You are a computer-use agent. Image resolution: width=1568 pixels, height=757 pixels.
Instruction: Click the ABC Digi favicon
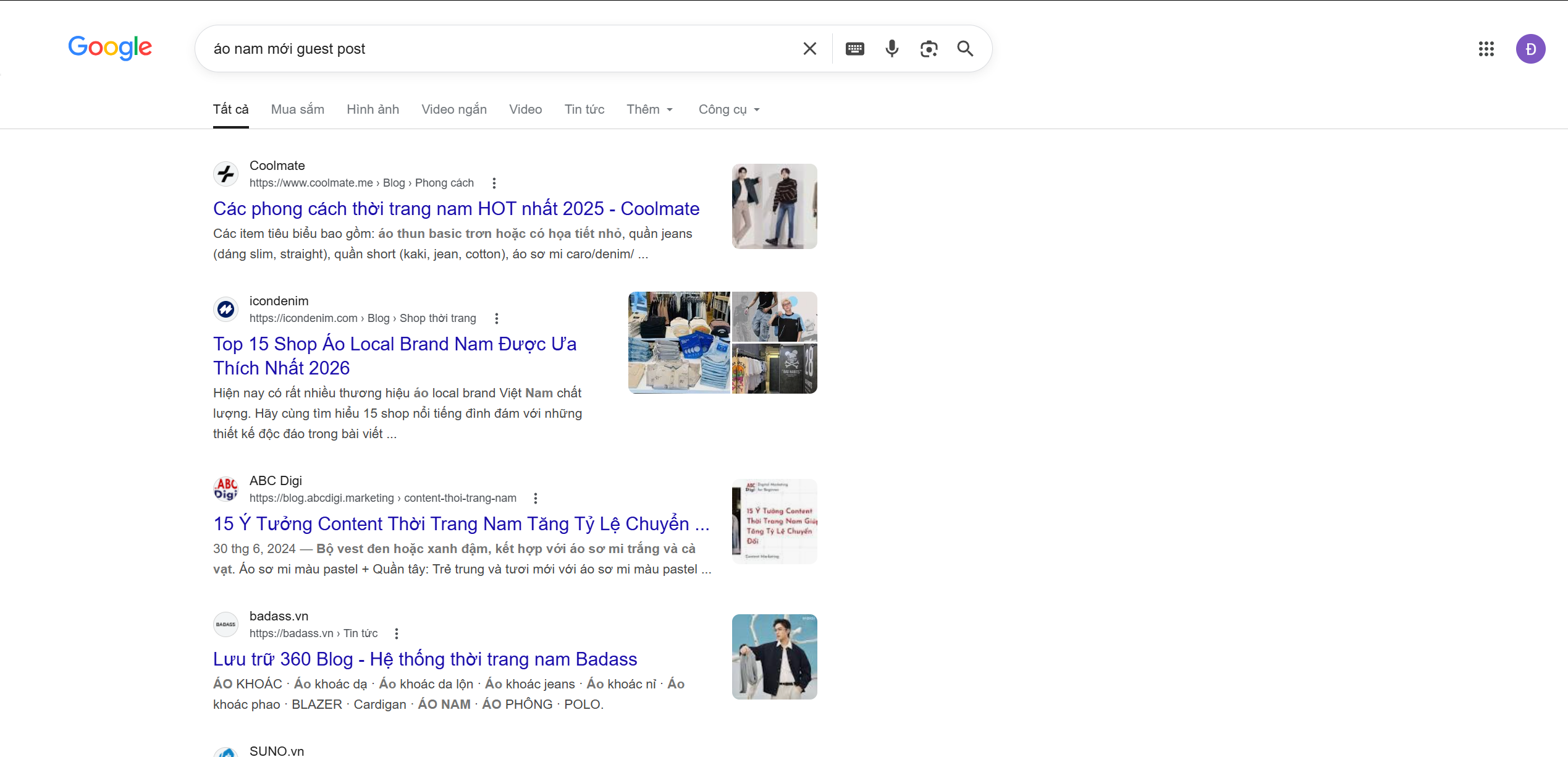coord(226,489)
